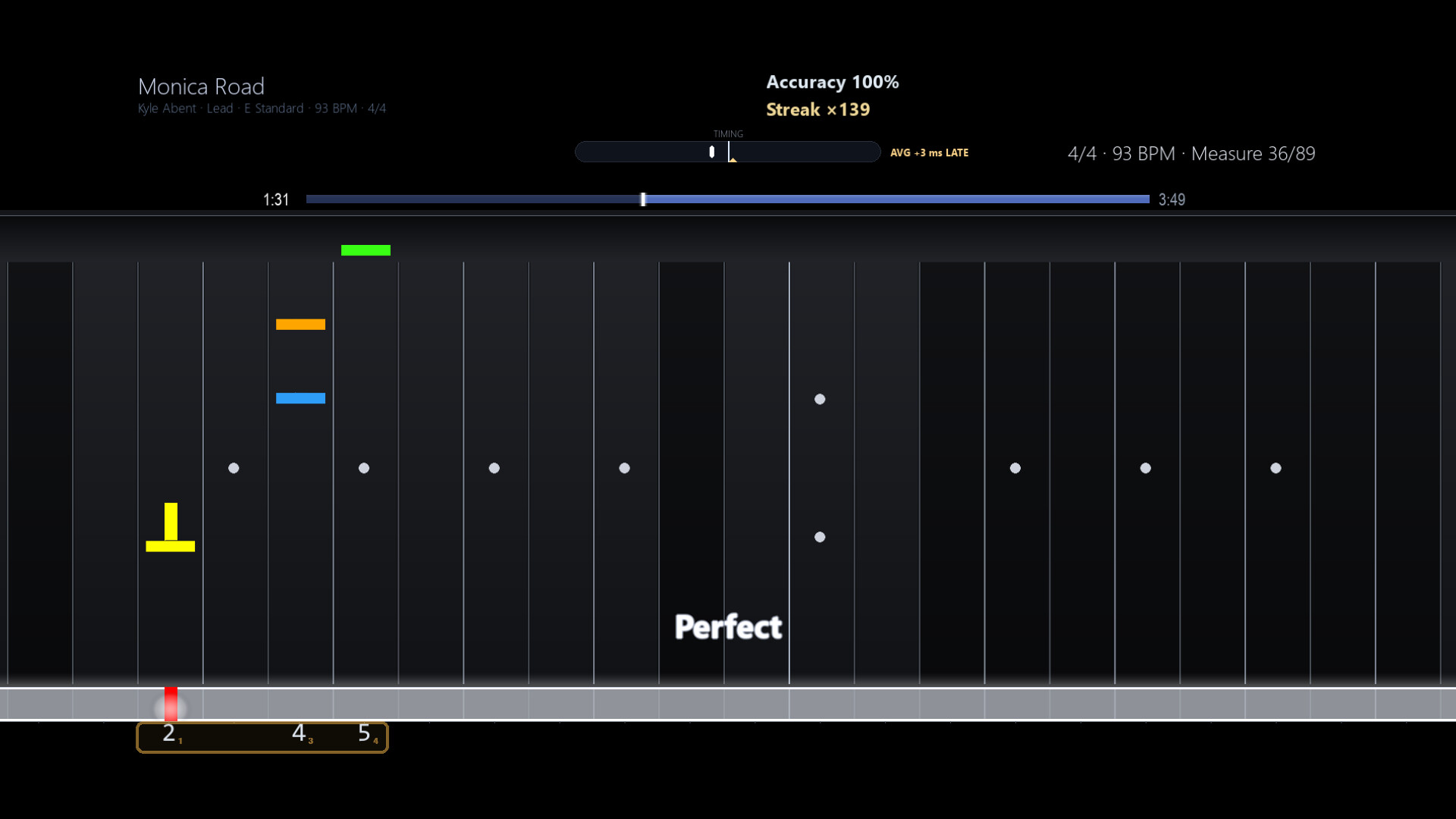
Task: Click the lower double-dot fret marker
Action: click(x=820, y=537)
